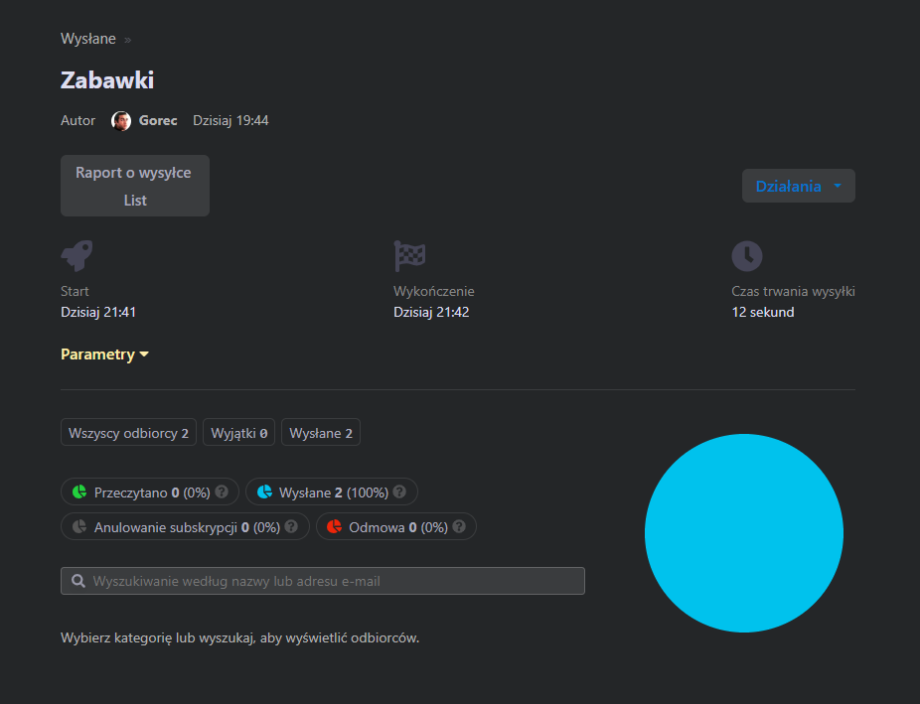Select the Wszyscy odbiorcy 2 filter
Screen dimensions: 920x704
128,433
